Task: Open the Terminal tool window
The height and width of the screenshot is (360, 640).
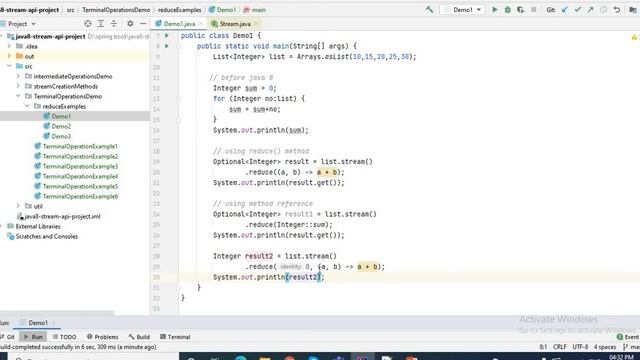Action: click(175, 337)
